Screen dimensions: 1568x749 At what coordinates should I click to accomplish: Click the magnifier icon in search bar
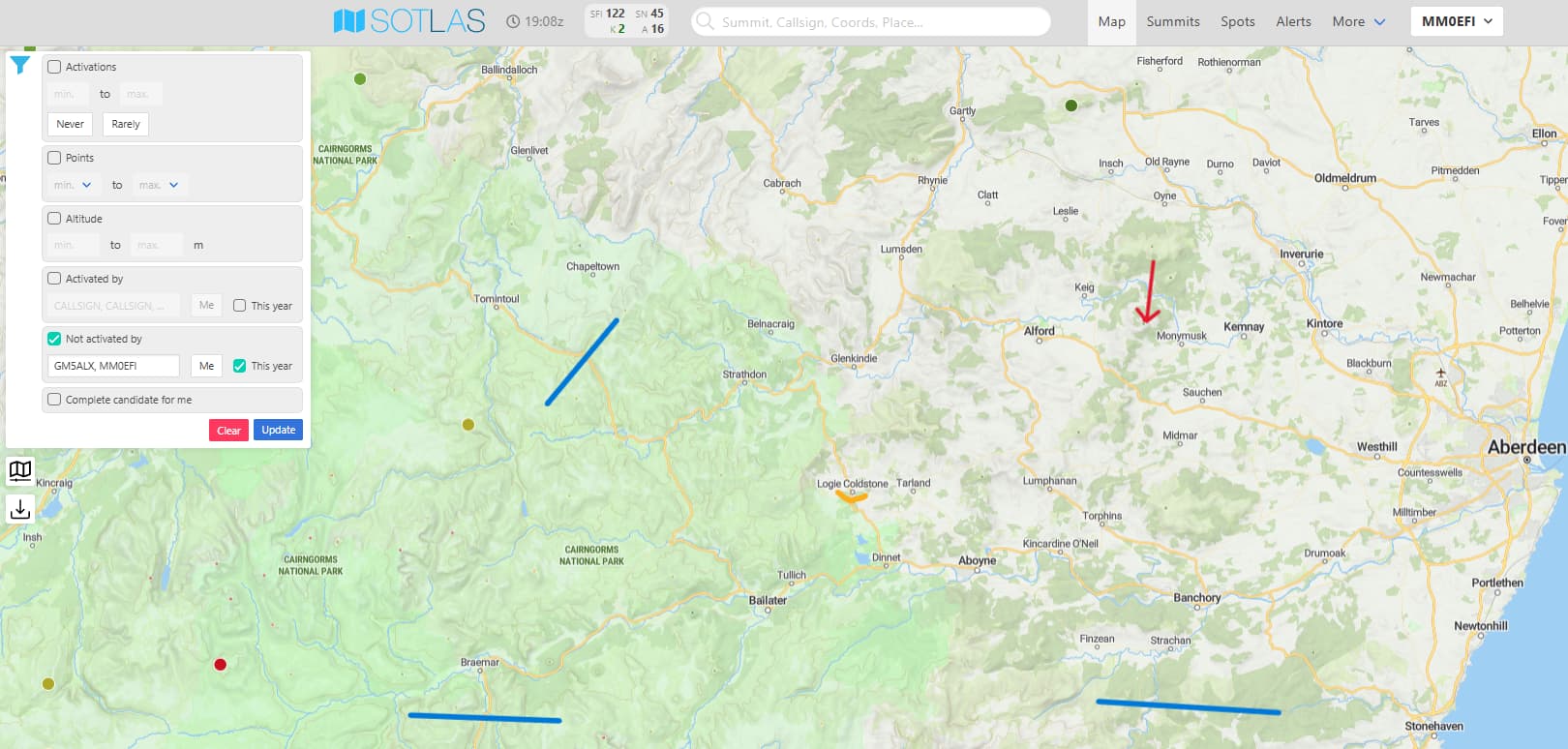pyautogui.click(x=706, y=21)
